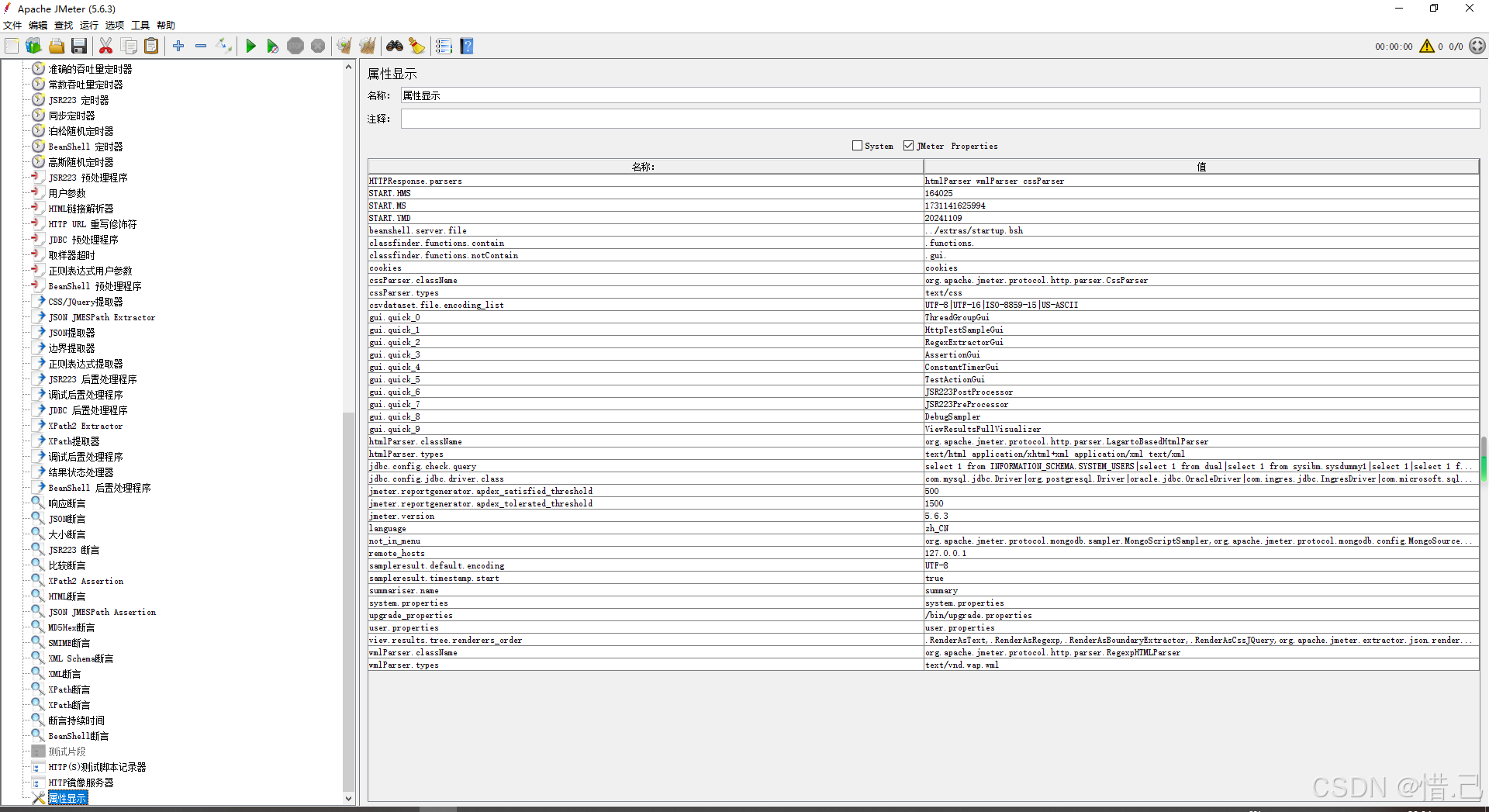Open Search with binoculars icon
Image resolution: width=1489 pixels, height=812 pixels.
pos(395,46)
